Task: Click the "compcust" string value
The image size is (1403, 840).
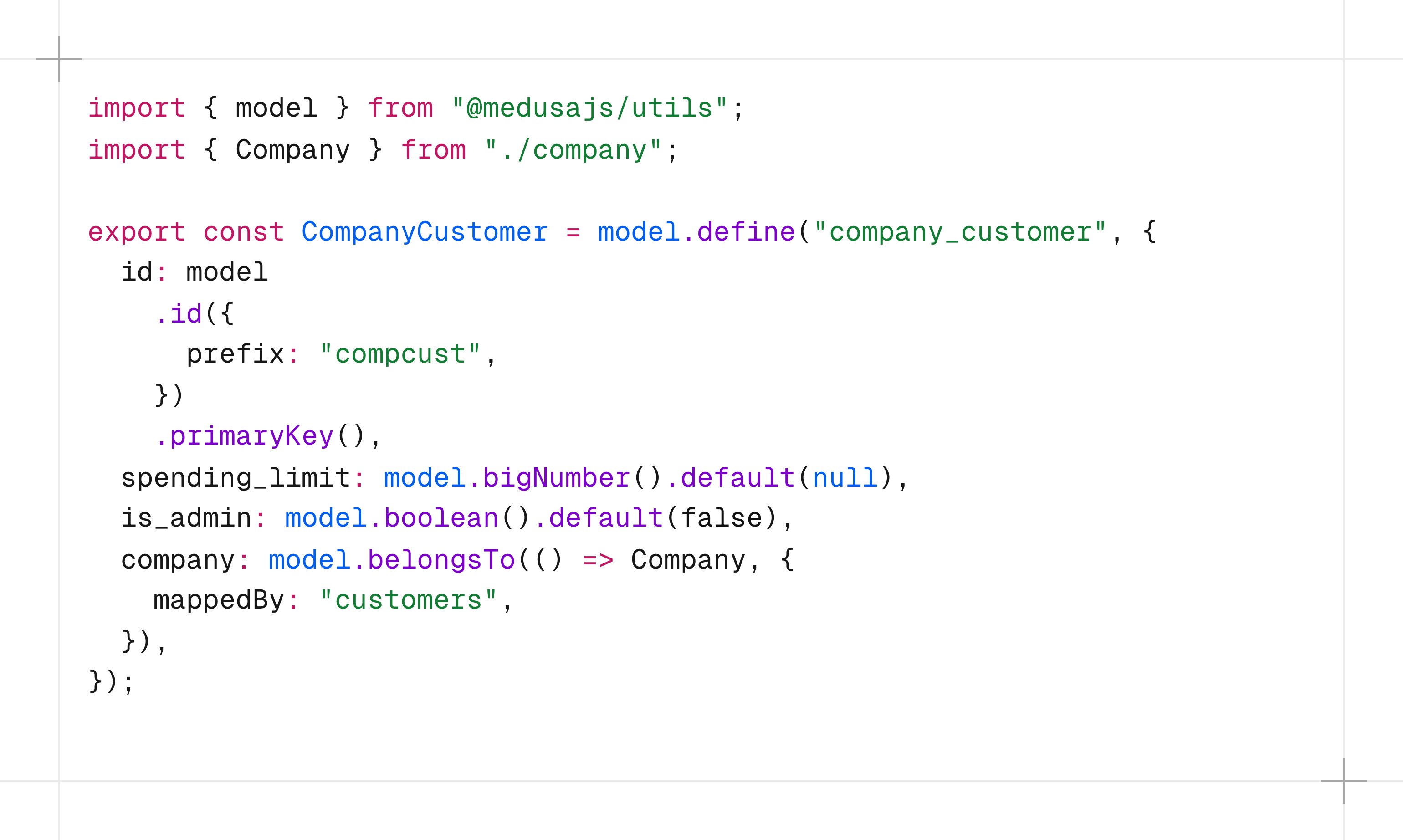Action: click(399, 354)
